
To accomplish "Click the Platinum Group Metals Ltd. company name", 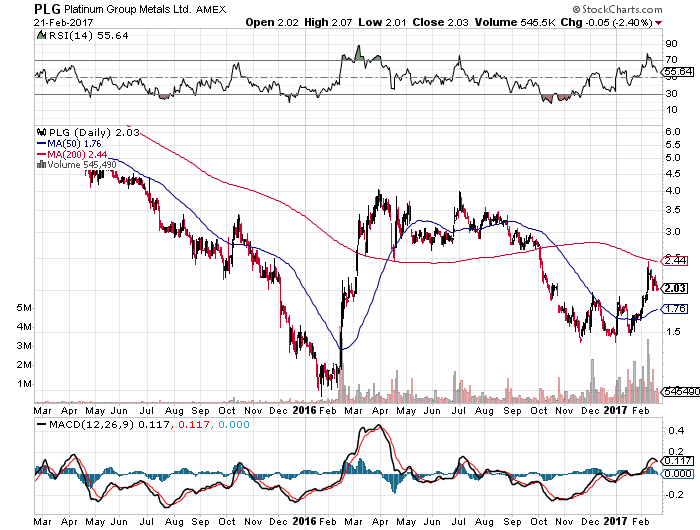I will (x=128, y=9).
